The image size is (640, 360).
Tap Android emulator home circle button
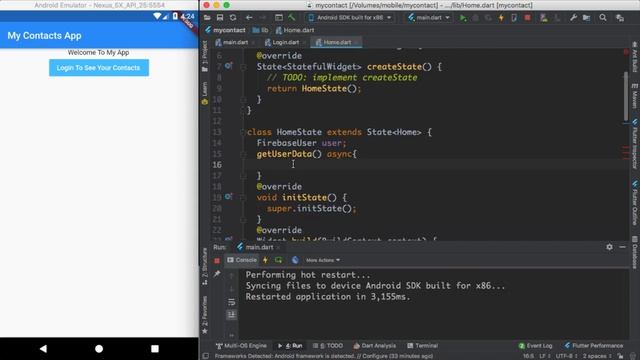pos(99,349)
